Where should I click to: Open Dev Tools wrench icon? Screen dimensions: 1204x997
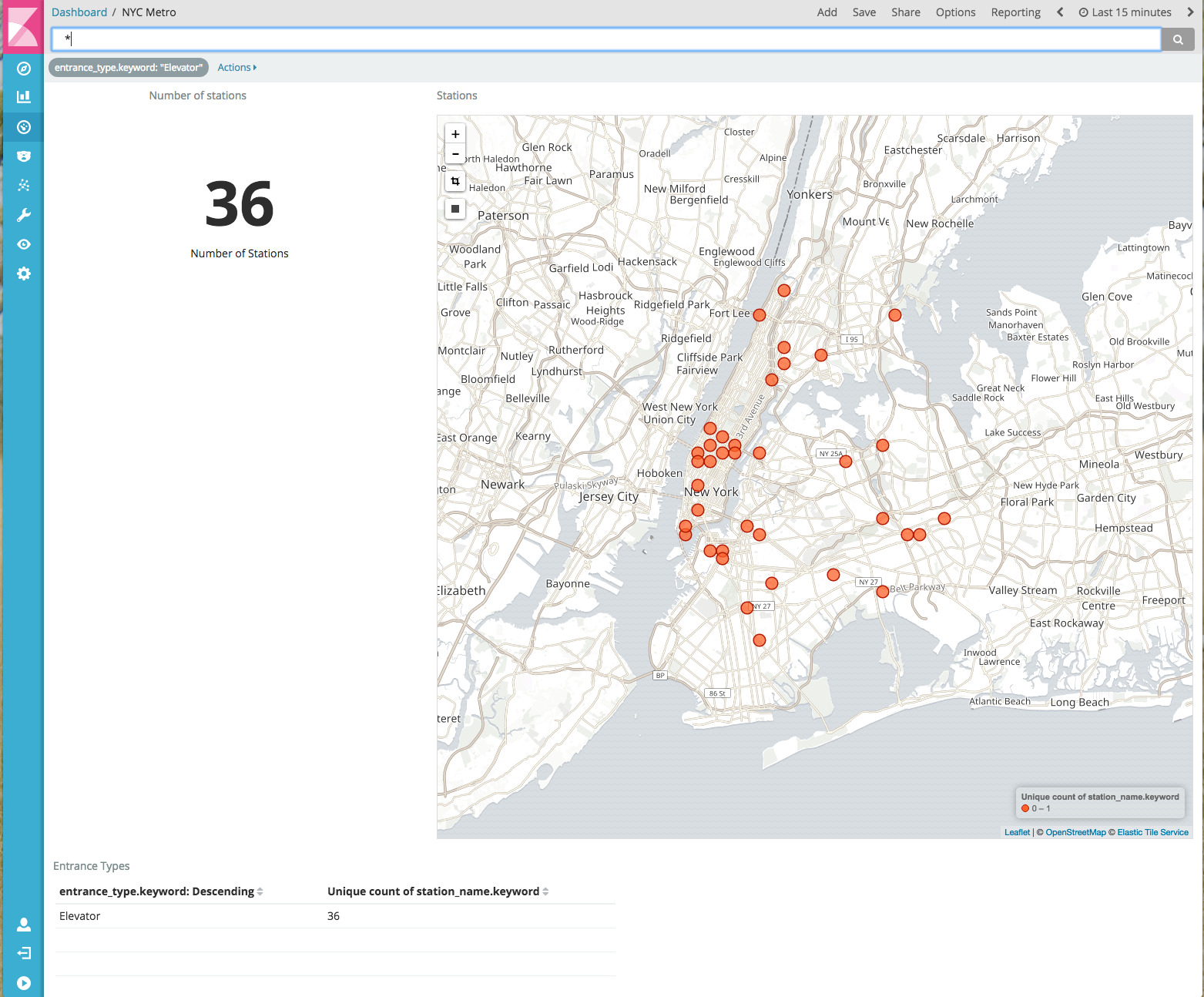pyautogui.click(x=24, y=215)
